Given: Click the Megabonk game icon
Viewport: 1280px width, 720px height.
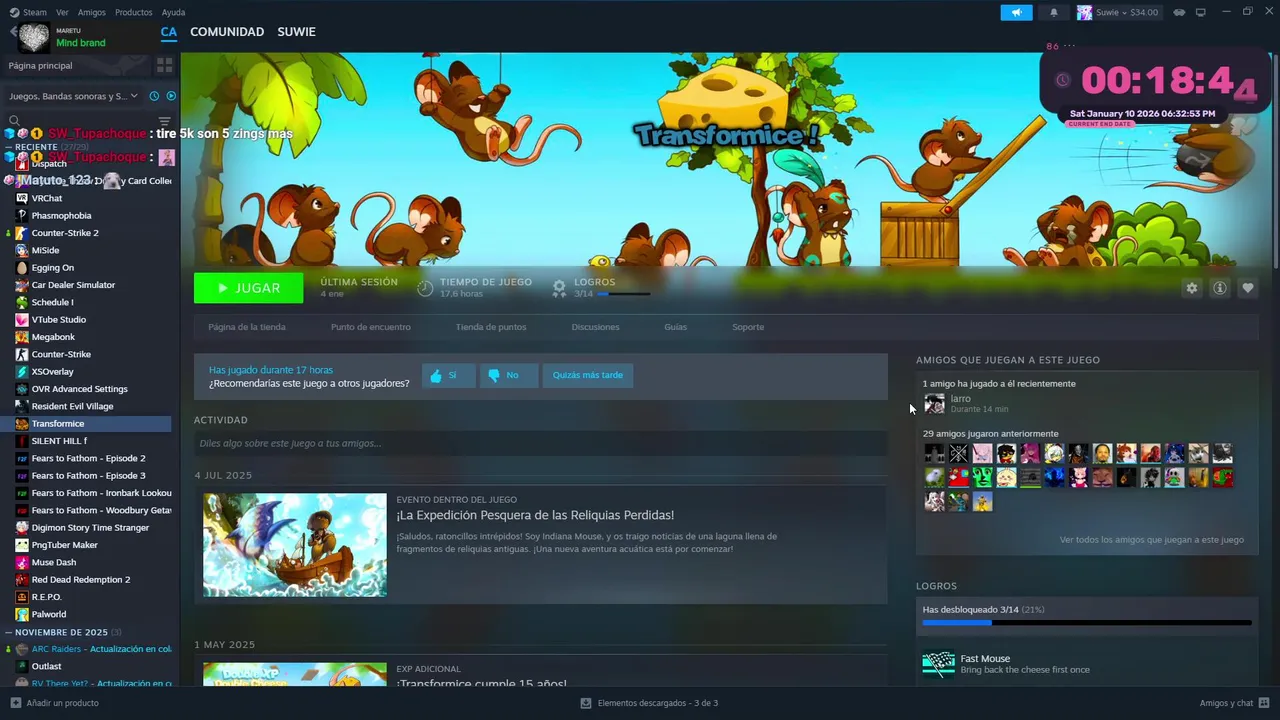Looking at the screenshot, I should pyautogui.click(x=22, y=337).
